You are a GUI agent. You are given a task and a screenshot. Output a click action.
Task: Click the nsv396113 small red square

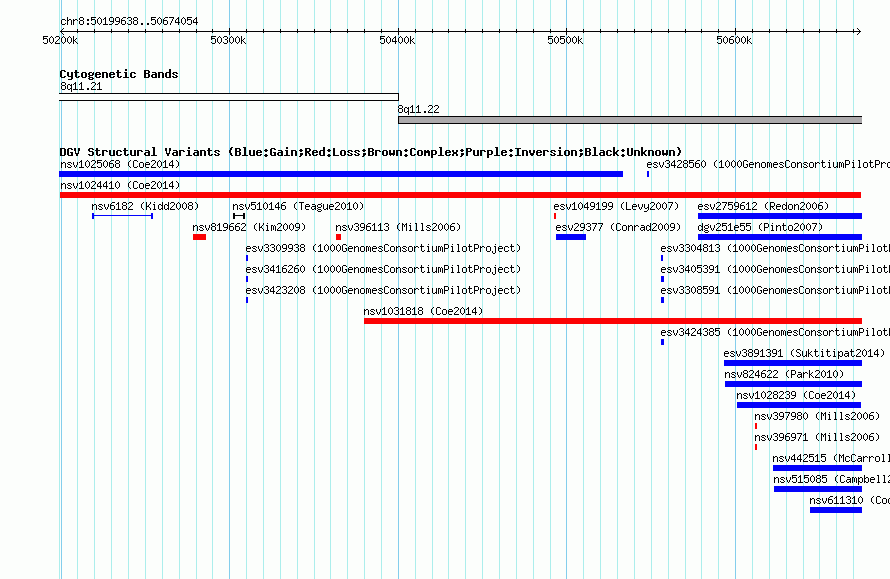(x=338, y=237)
